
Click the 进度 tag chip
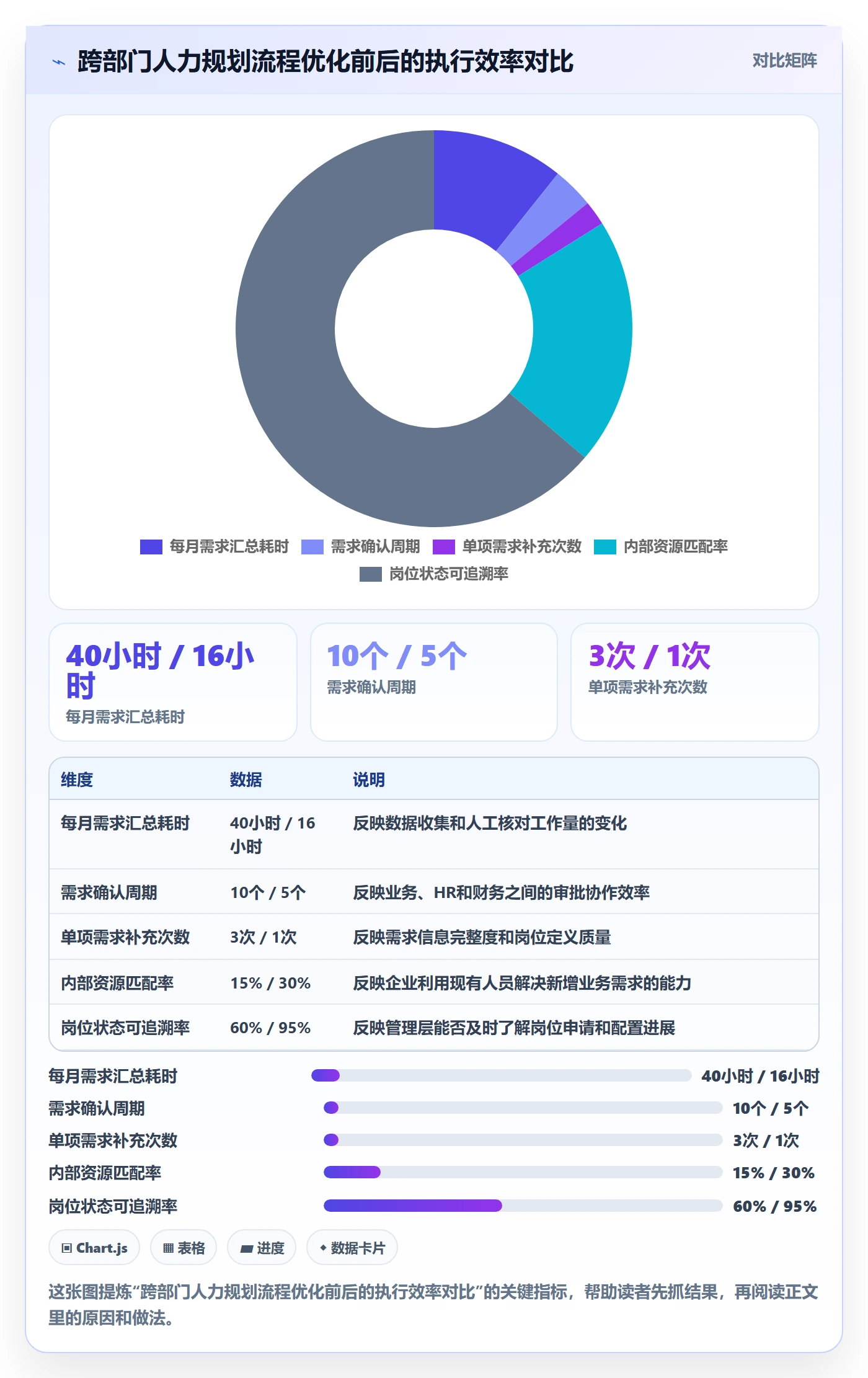262,1247
